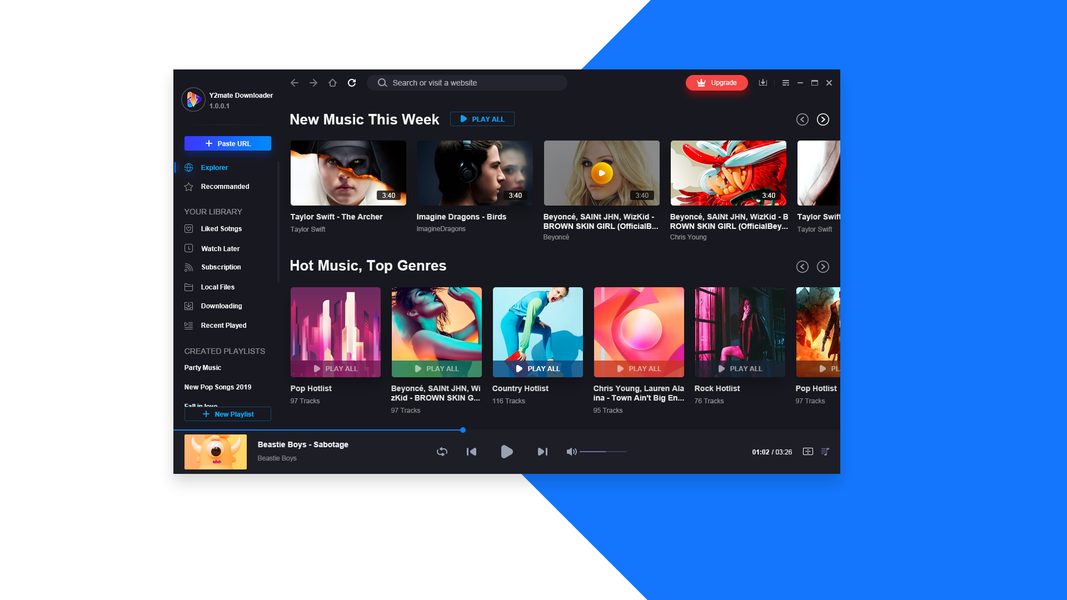This screenshot has height=600, width=1067.
Task: Click the ImagineDragons artist name
Action: (x=441, y=229)
